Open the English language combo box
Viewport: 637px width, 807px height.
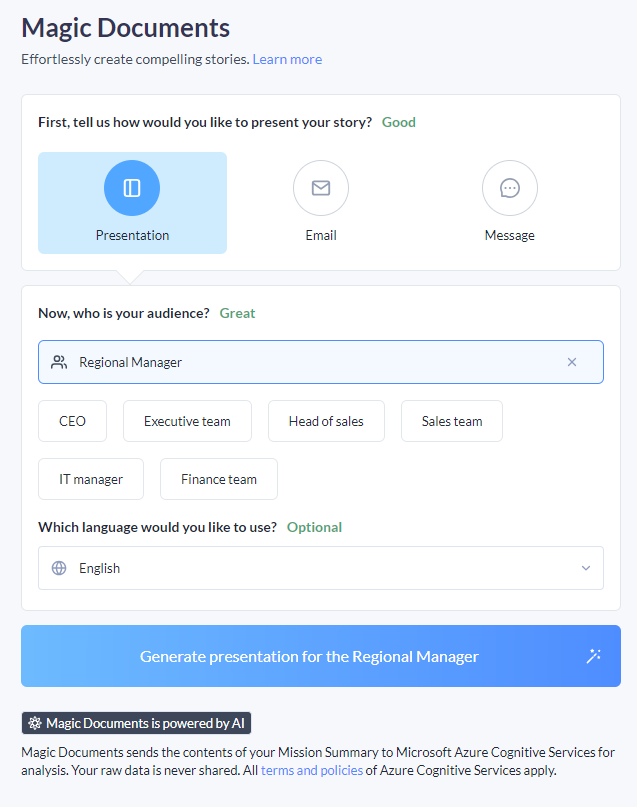point(320,568)
